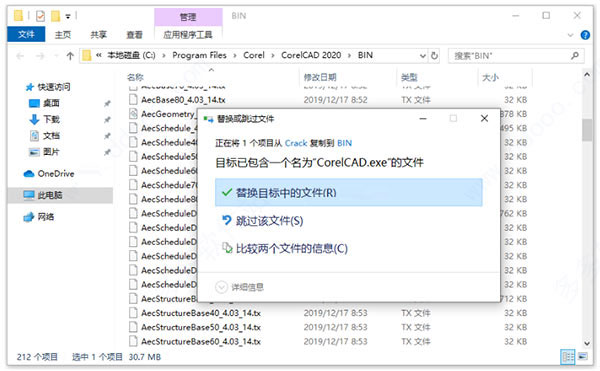Click scroll down arrow of file list
Viewport: 600px width, 371px height.
(587, 343)
